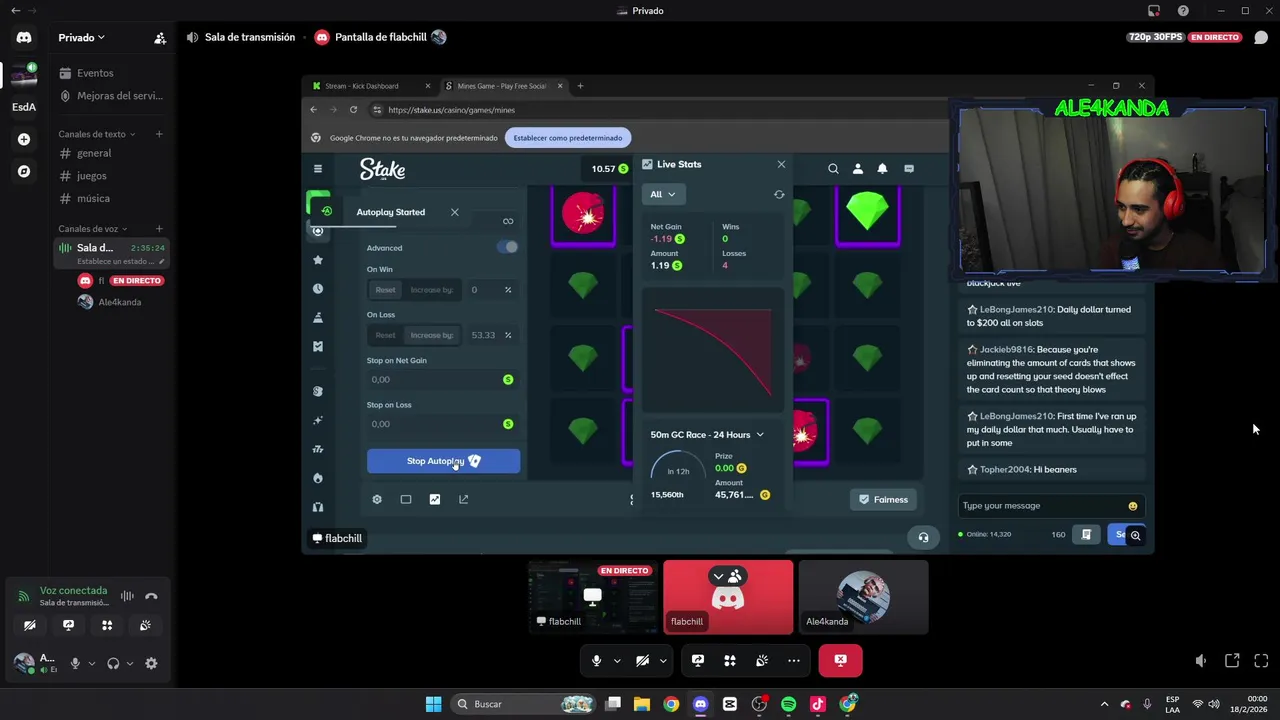Click the Fairness button
Viewport: 1280px width, 720px height.
tap(884, 499)
